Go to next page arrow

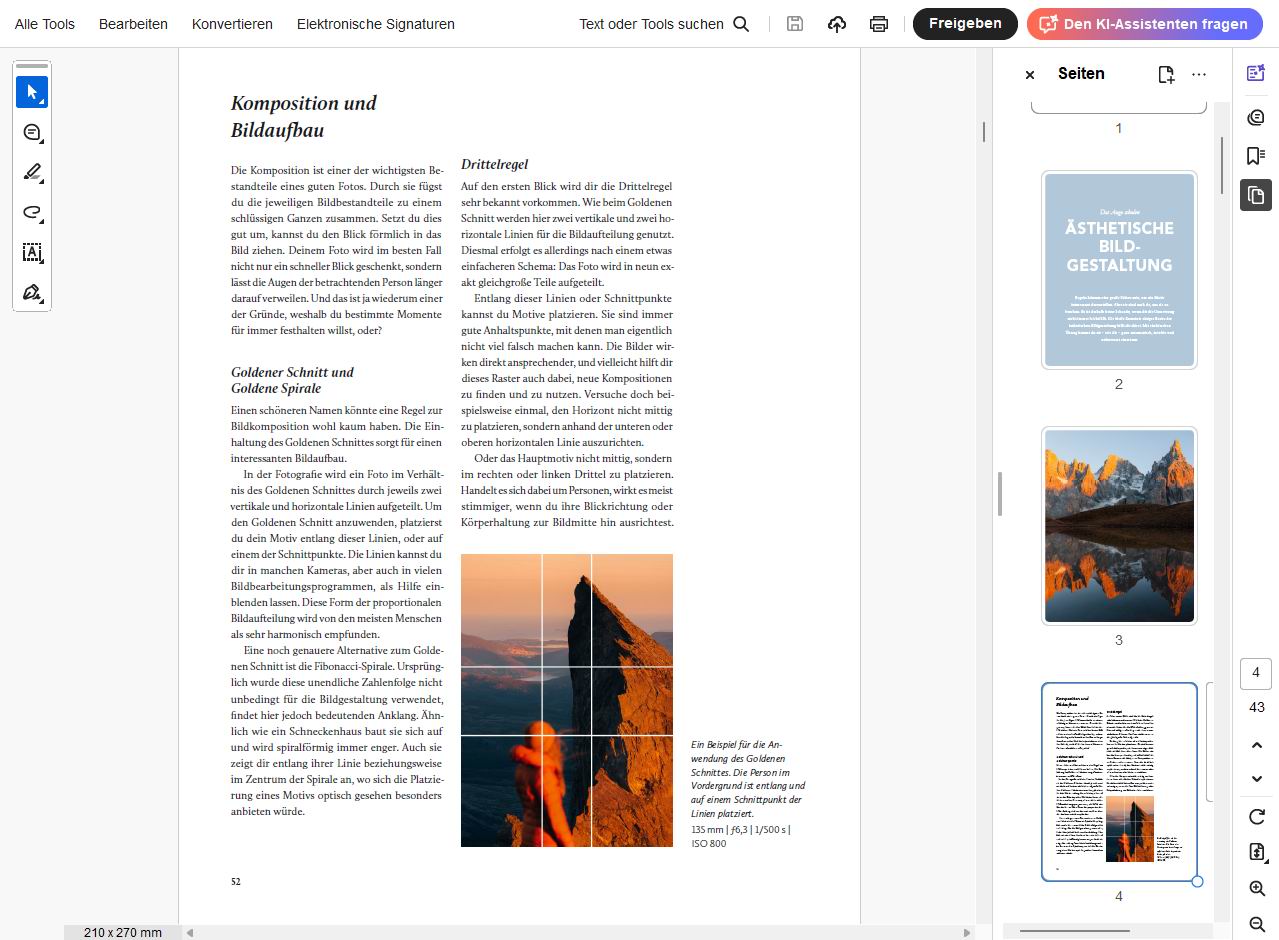[x=1257, y=779]
